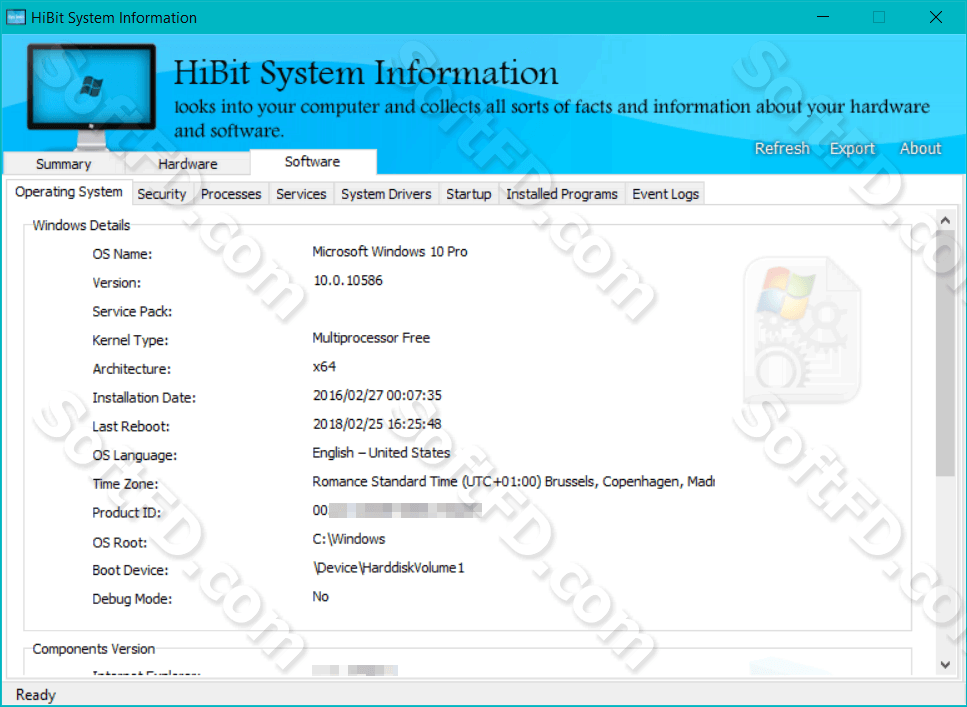
Task: Click the scrollbar up arrow
Action: pos(945,220)
